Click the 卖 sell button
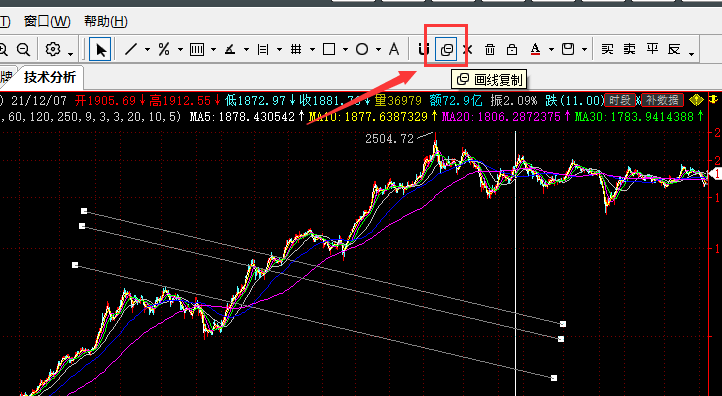This screenshot has height=396, width=722. point(629,49)
